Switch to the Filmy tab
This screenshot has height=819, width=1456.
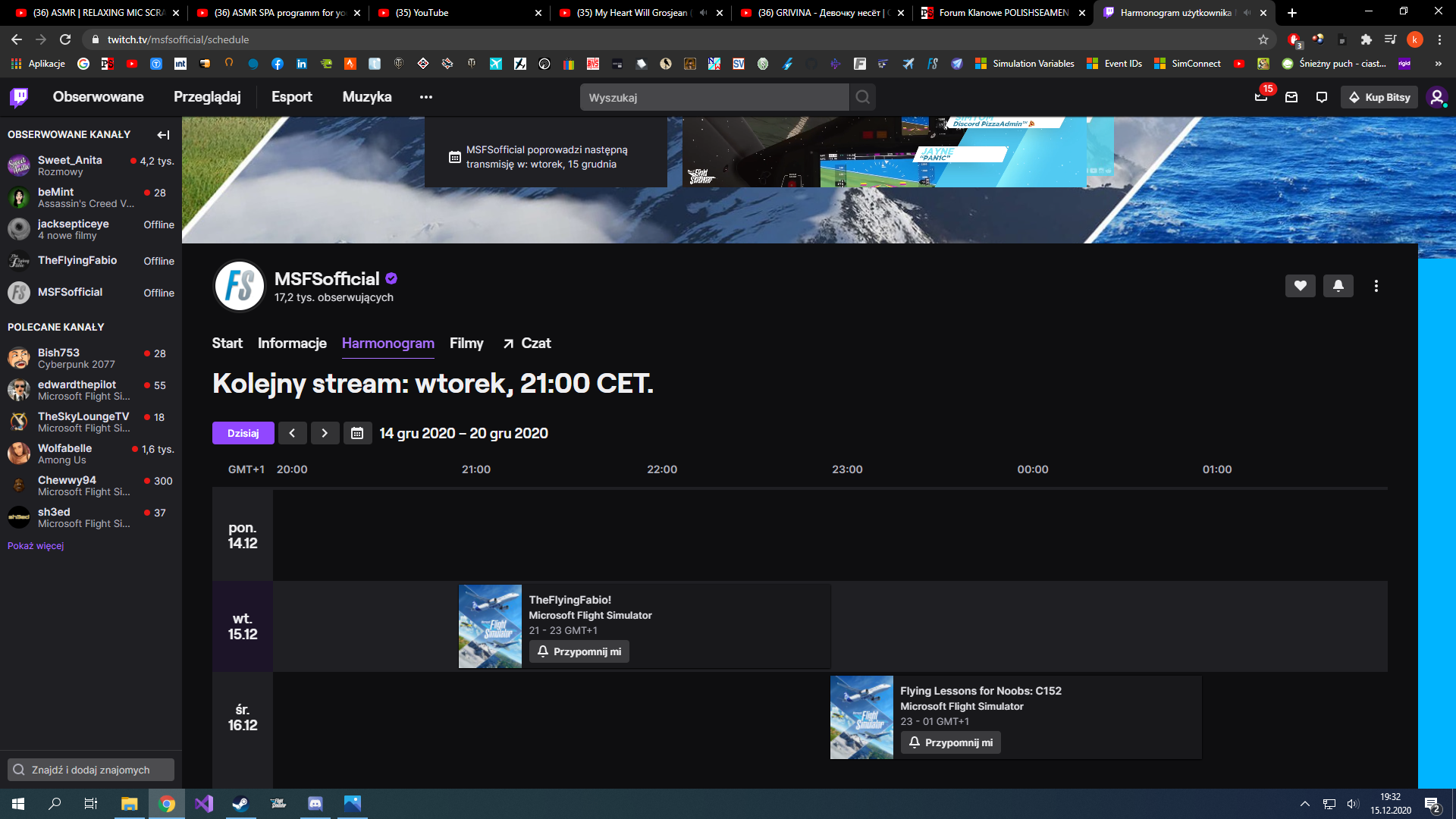pos(466,344)
